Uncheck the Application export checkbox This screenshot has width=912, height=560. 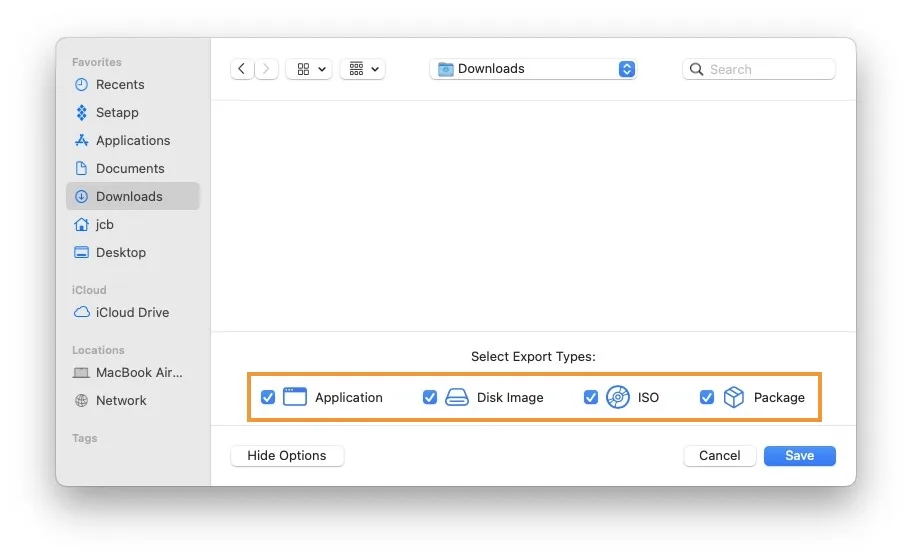point(268,397)
